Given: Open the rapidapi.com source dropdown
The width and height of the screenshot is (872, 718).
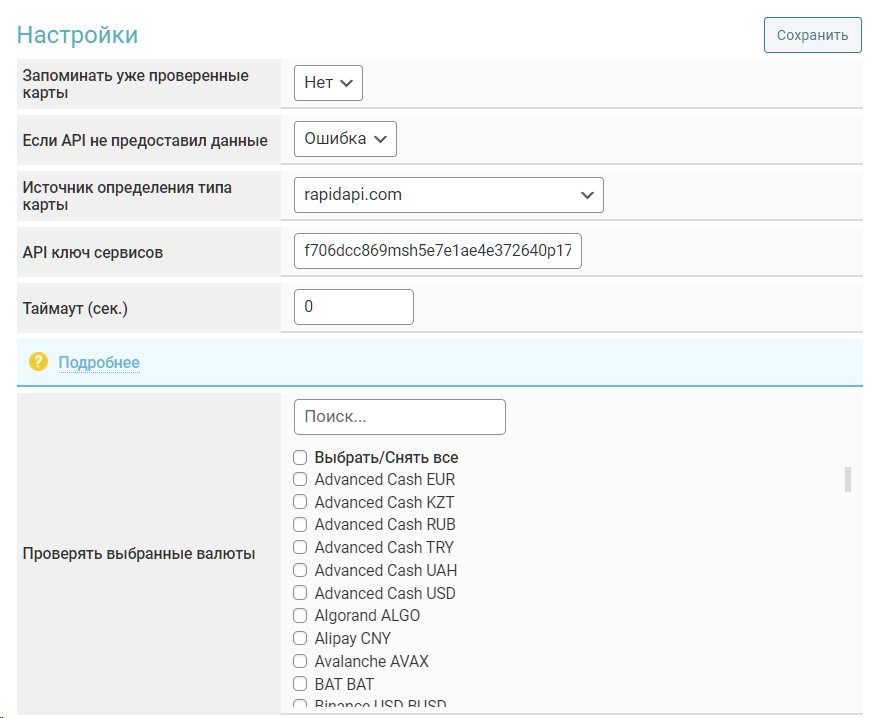Looking at the screenshot, I should click(448, 195).
